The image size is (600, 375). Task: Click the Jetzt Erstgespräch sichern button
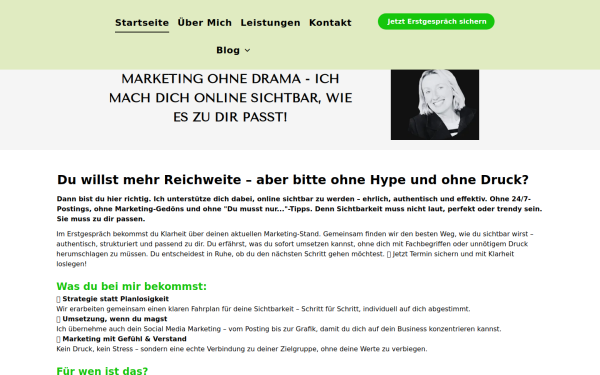click(436, 21)
